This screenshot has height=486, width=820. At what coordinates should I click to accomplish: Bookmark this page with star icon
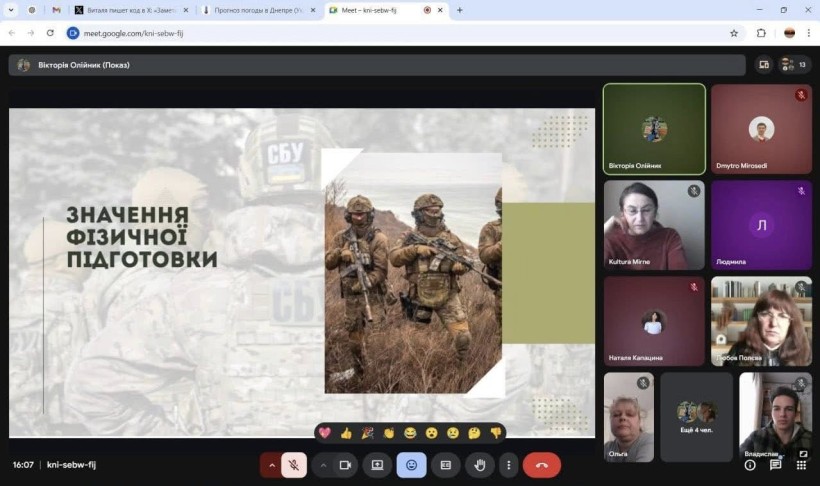(734, 33)
